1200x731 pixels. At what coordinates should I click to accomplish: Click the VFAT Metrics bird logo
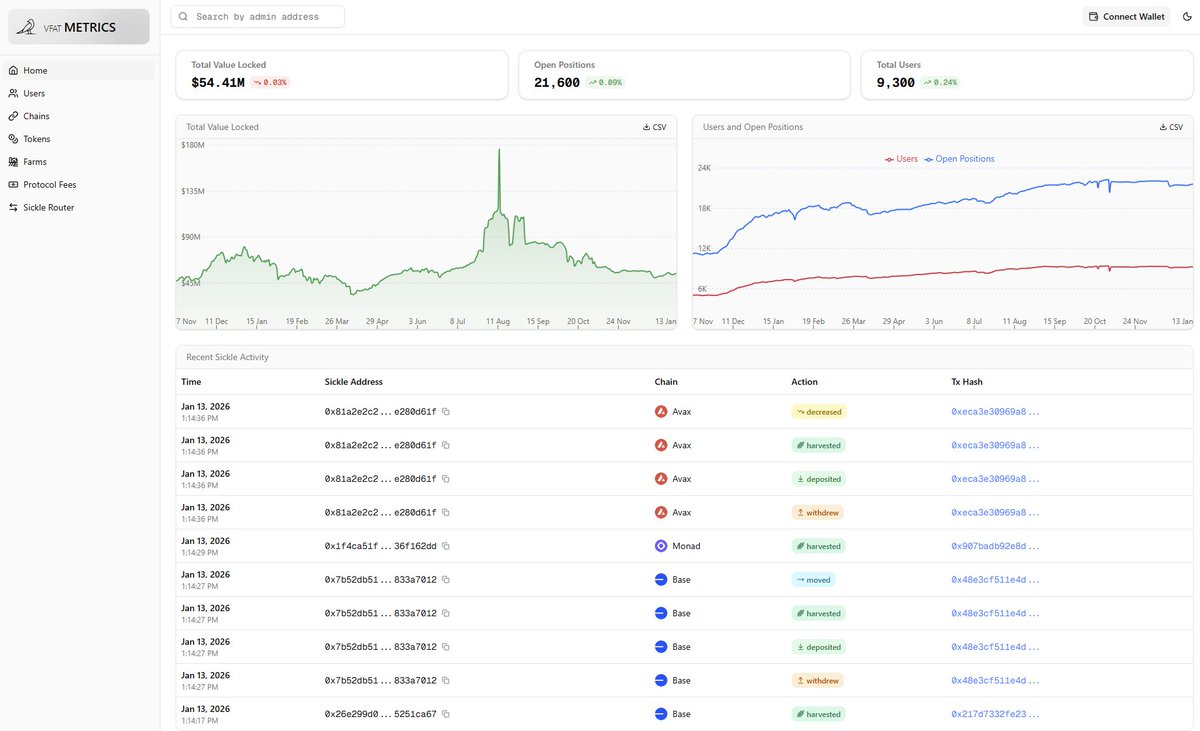pos(28,27)
